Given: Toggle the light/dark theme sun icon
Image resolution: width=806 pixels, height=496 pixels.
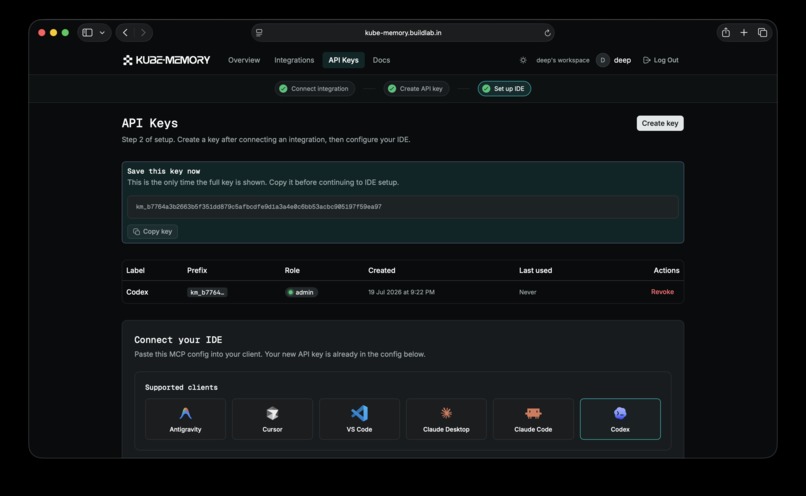Looking at the screenshot, I should [x=523, y=60].
